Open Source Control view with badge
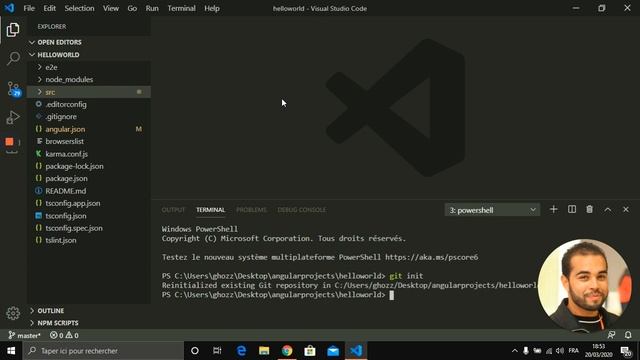Image resolution: width=640 pixels, height=360 pixels. 13,89
